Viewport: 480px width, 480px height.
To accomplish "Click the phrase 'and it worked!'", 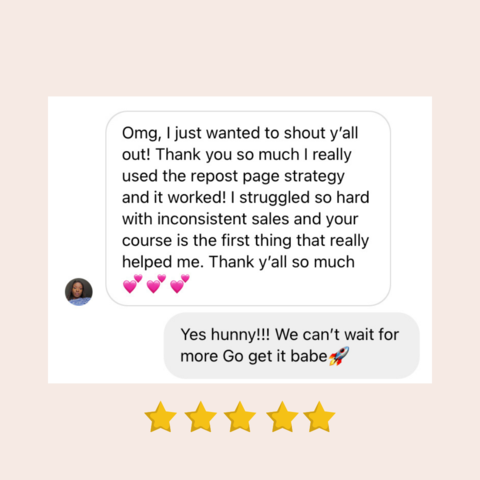I will [x=174, y=197].
